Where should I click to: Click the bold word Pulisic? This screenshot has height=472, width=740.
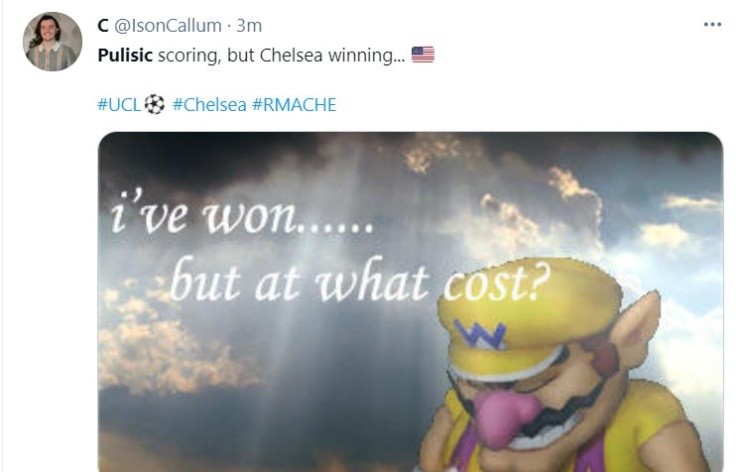click(125, 56)
